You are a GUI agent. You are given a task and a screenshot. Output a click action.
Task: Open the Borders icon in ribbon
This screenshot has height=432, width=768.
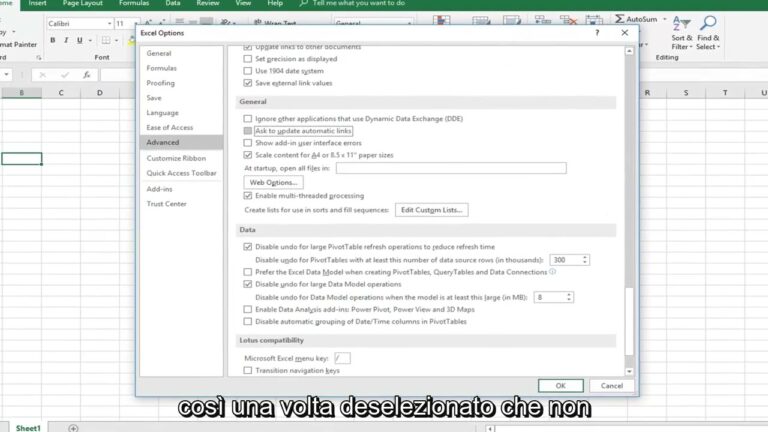point(106,40)
